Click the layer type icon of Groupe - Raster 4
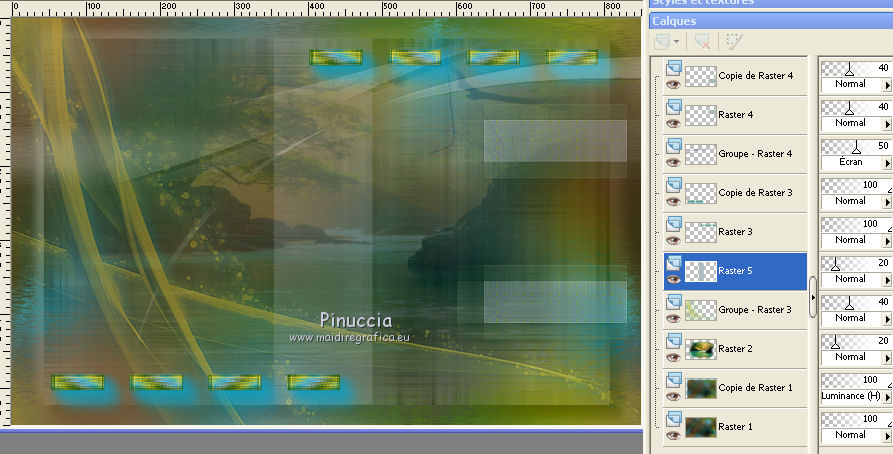The width and height of the screenshot is (893, 454). point(674,146)
